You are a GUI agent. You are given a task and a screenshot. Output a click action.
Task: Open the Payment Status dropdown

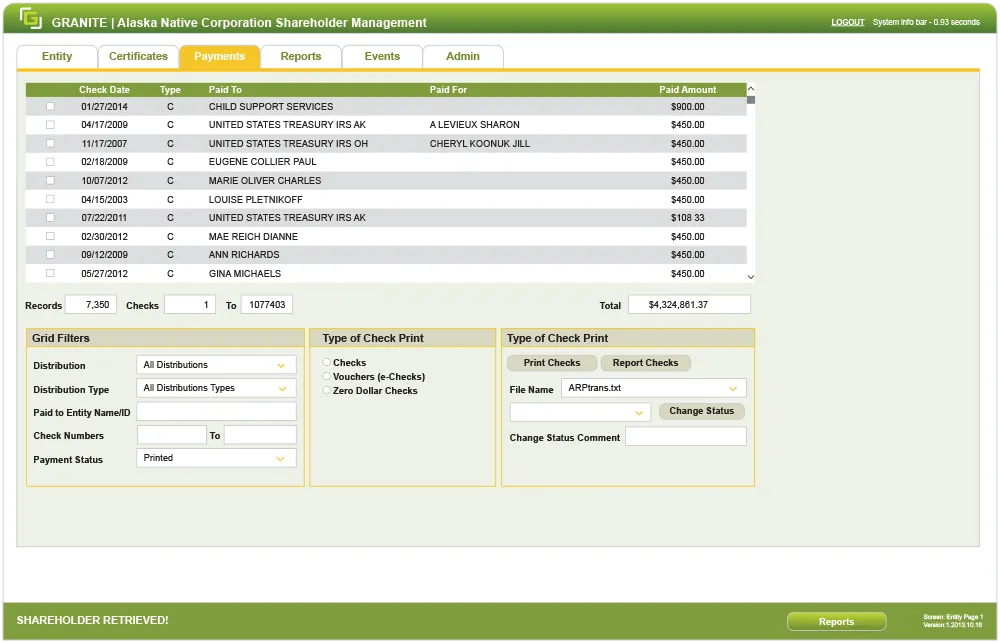pyautogui.click(x=216, y=458)
